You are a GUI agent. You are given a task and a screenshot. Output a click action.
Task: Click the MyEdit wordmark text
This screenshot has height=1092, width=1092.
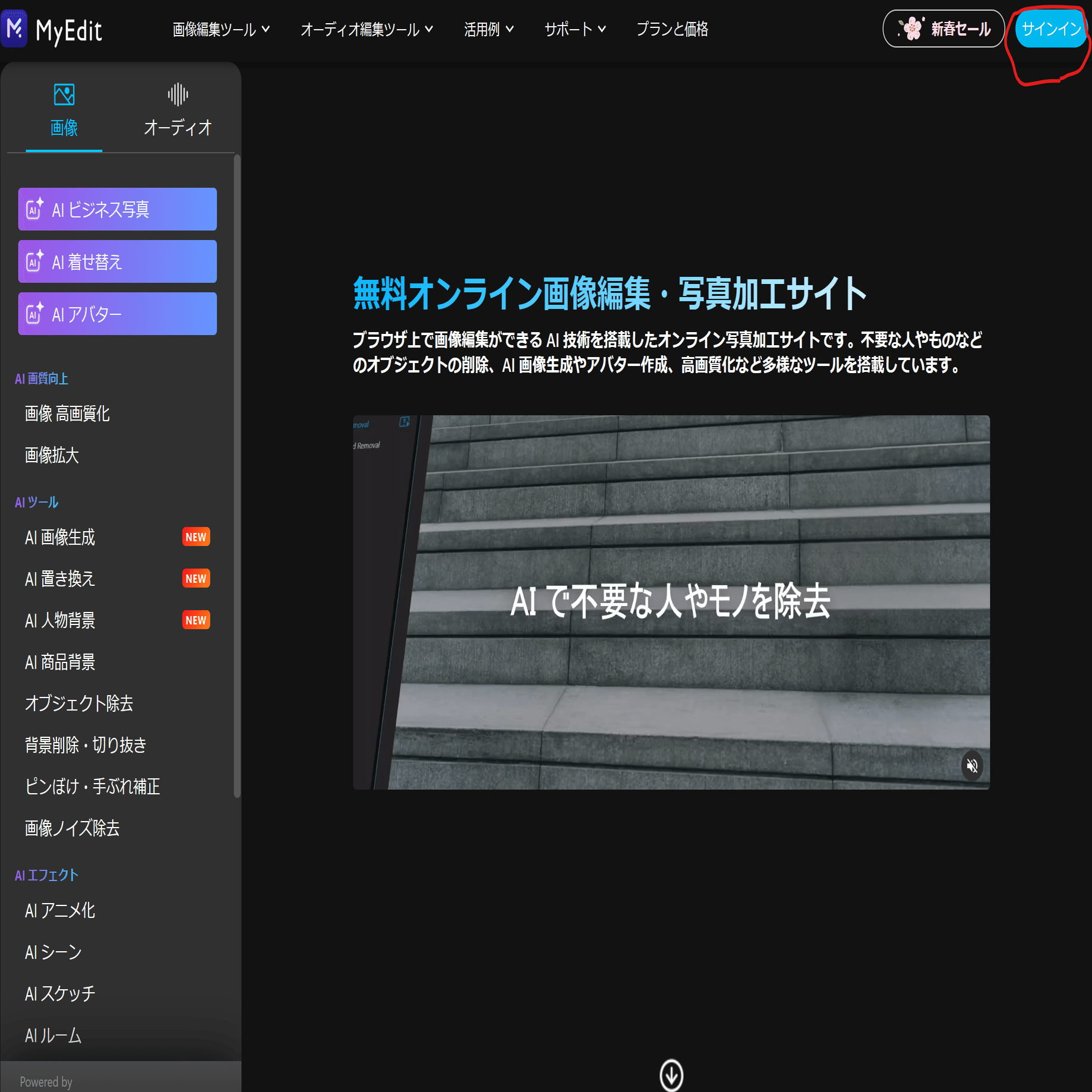point(68,30)
